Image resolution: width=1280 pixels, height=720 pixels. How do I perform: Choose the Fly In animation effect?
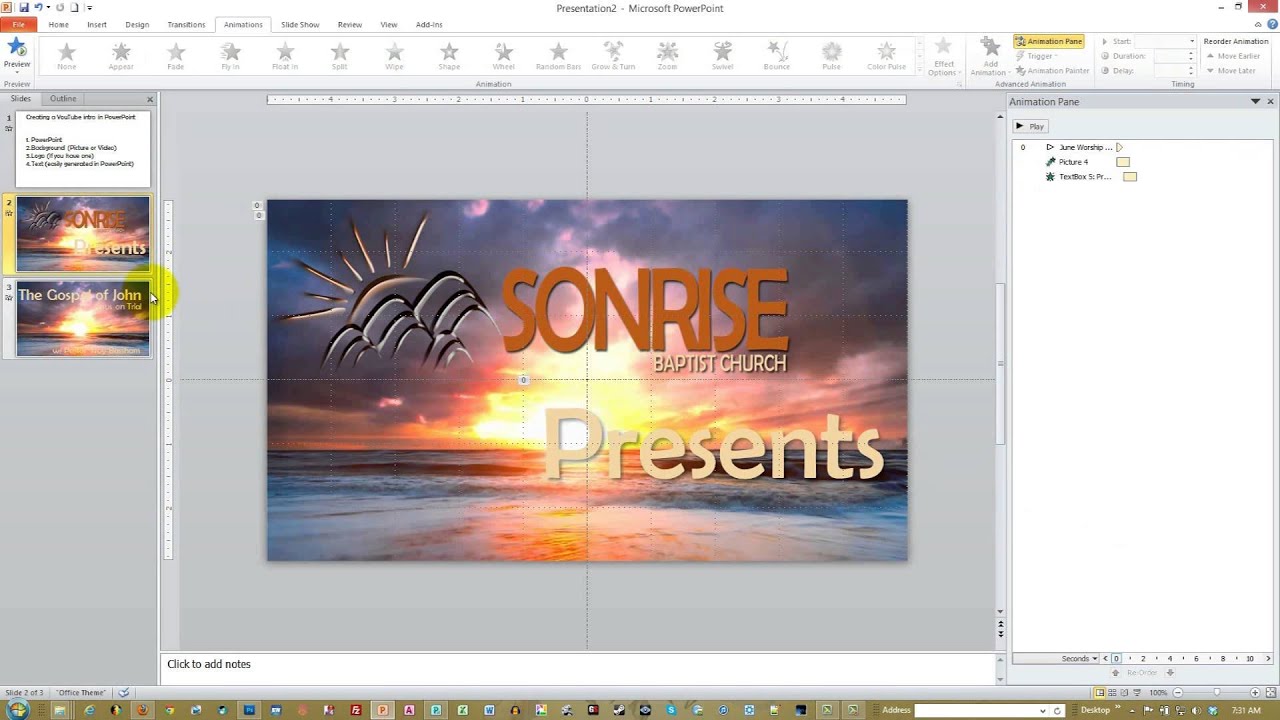click(230, 56)
